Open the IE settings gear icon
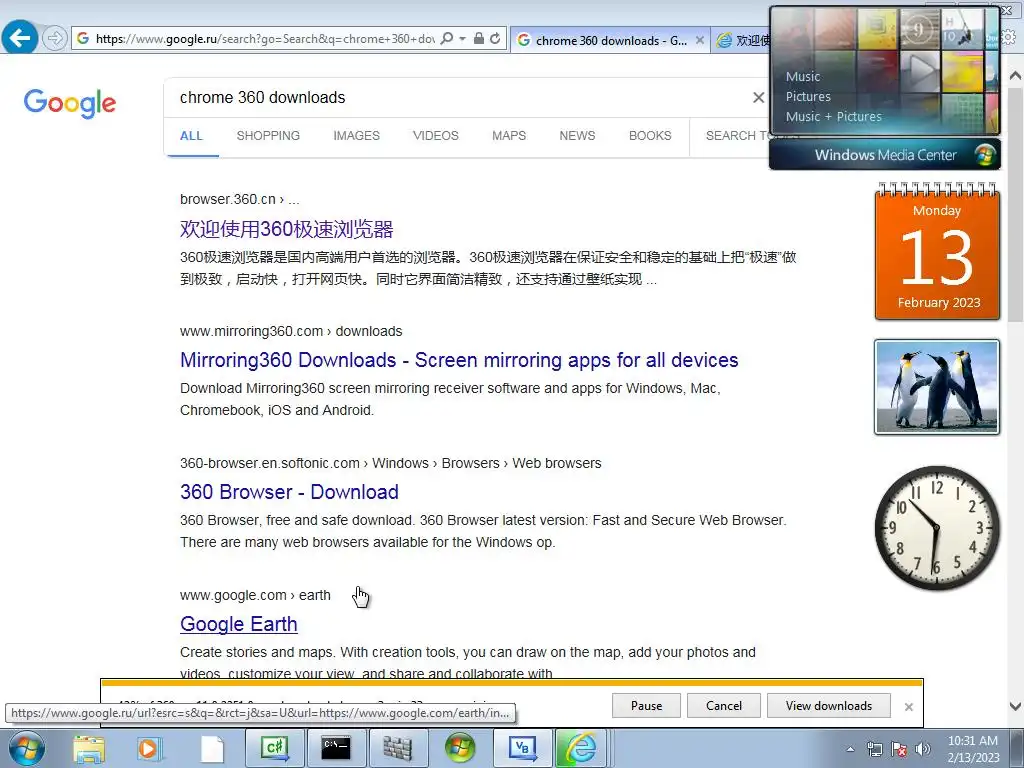Viewport: 1024px width, 768px height. [1009, 38]
